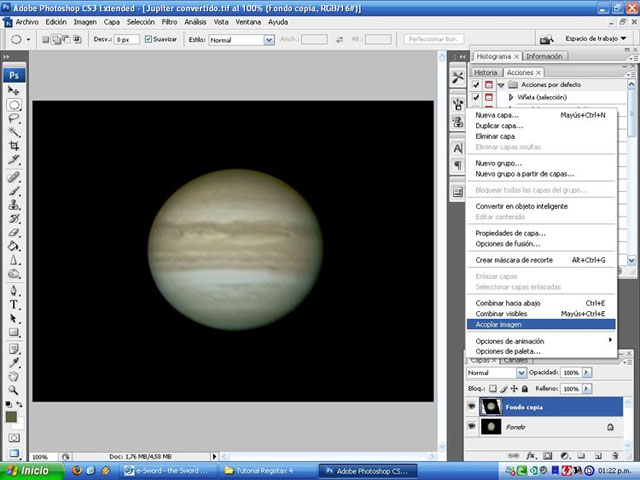Image resolution: width=640 pixels, height=480 pixels.
Task: Select the History Brush tool
Action: (14, 218)
